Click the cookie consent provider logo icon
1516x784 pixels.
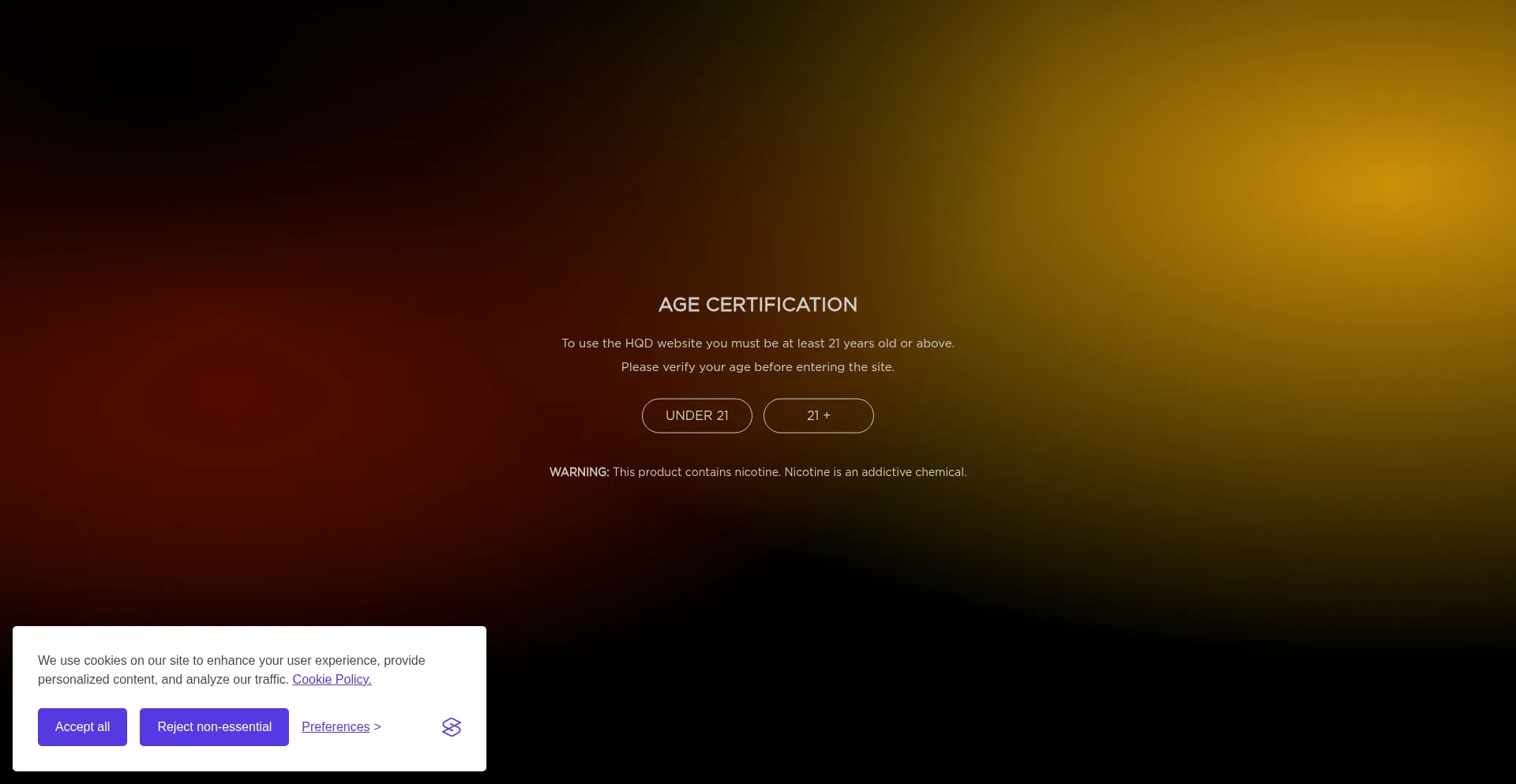(452, 726)
